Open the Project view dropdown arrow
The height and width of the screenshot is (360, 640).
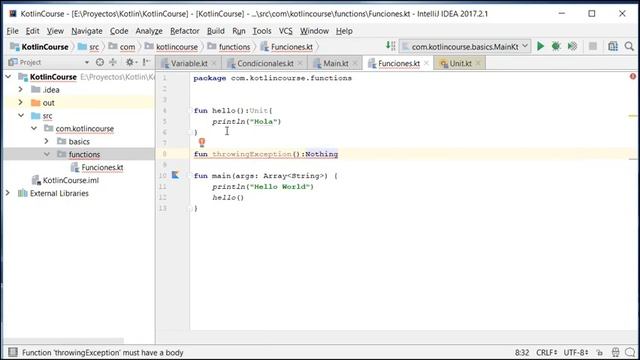click(87, 62)
